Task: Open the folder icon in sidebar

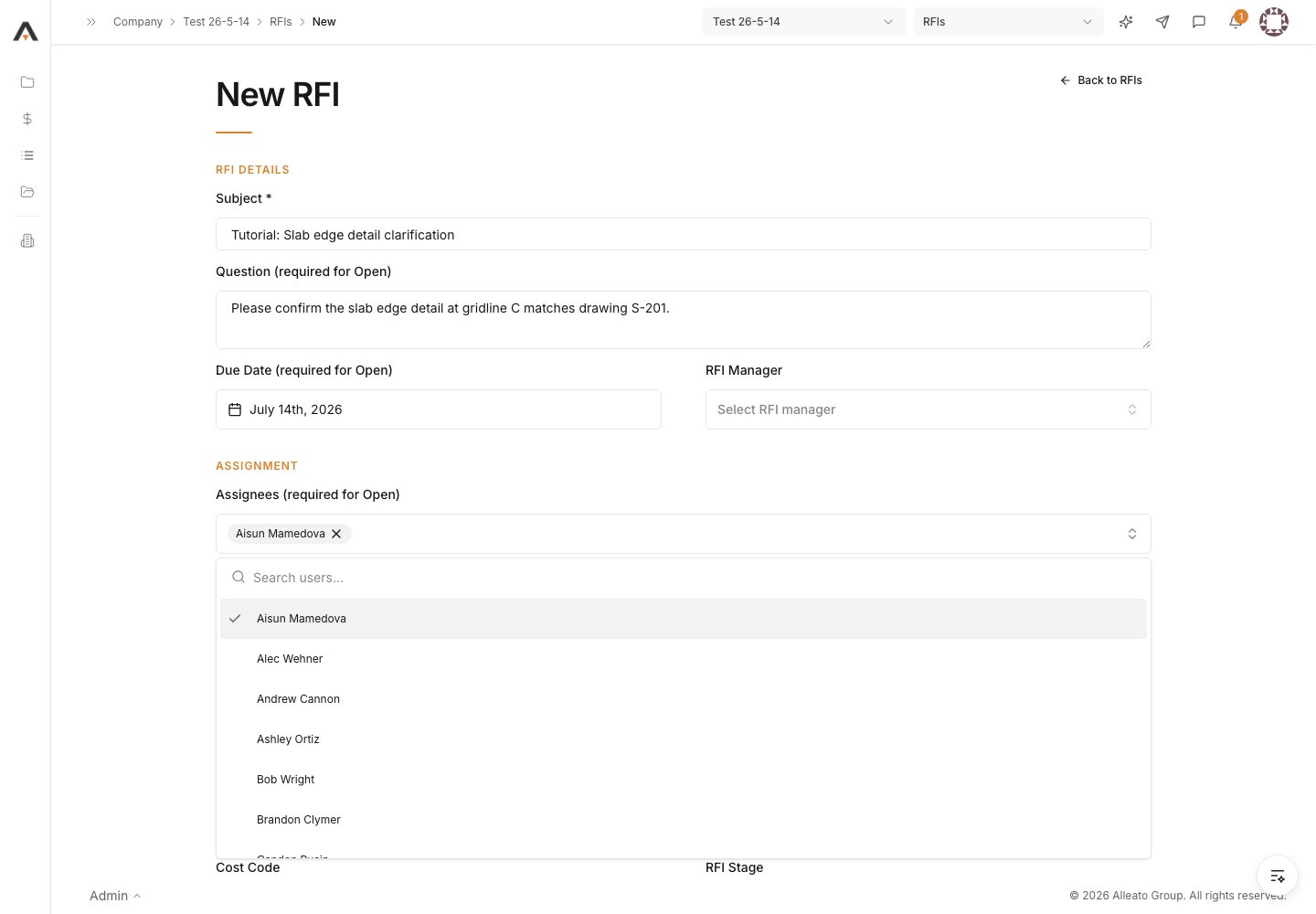Action: click(x=27, y=82)
